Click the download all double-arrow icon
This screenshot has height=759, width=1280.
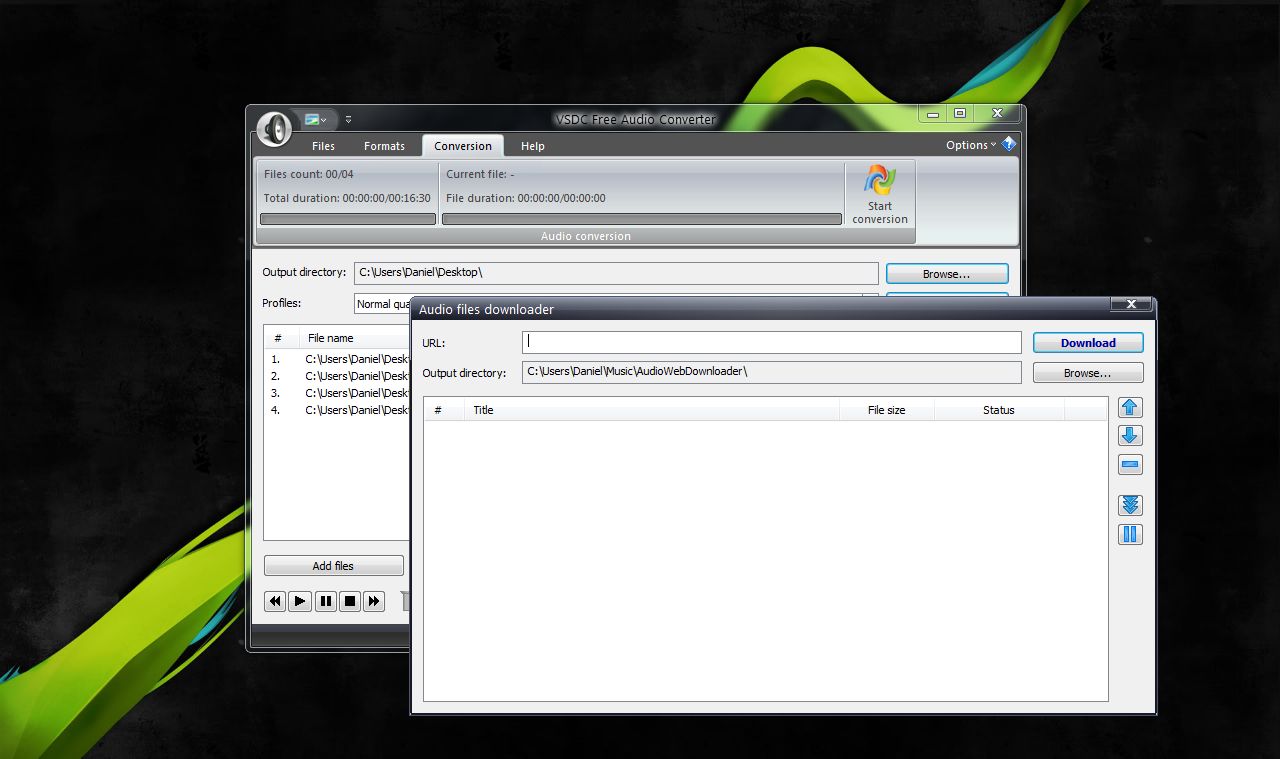(1130, 505)
